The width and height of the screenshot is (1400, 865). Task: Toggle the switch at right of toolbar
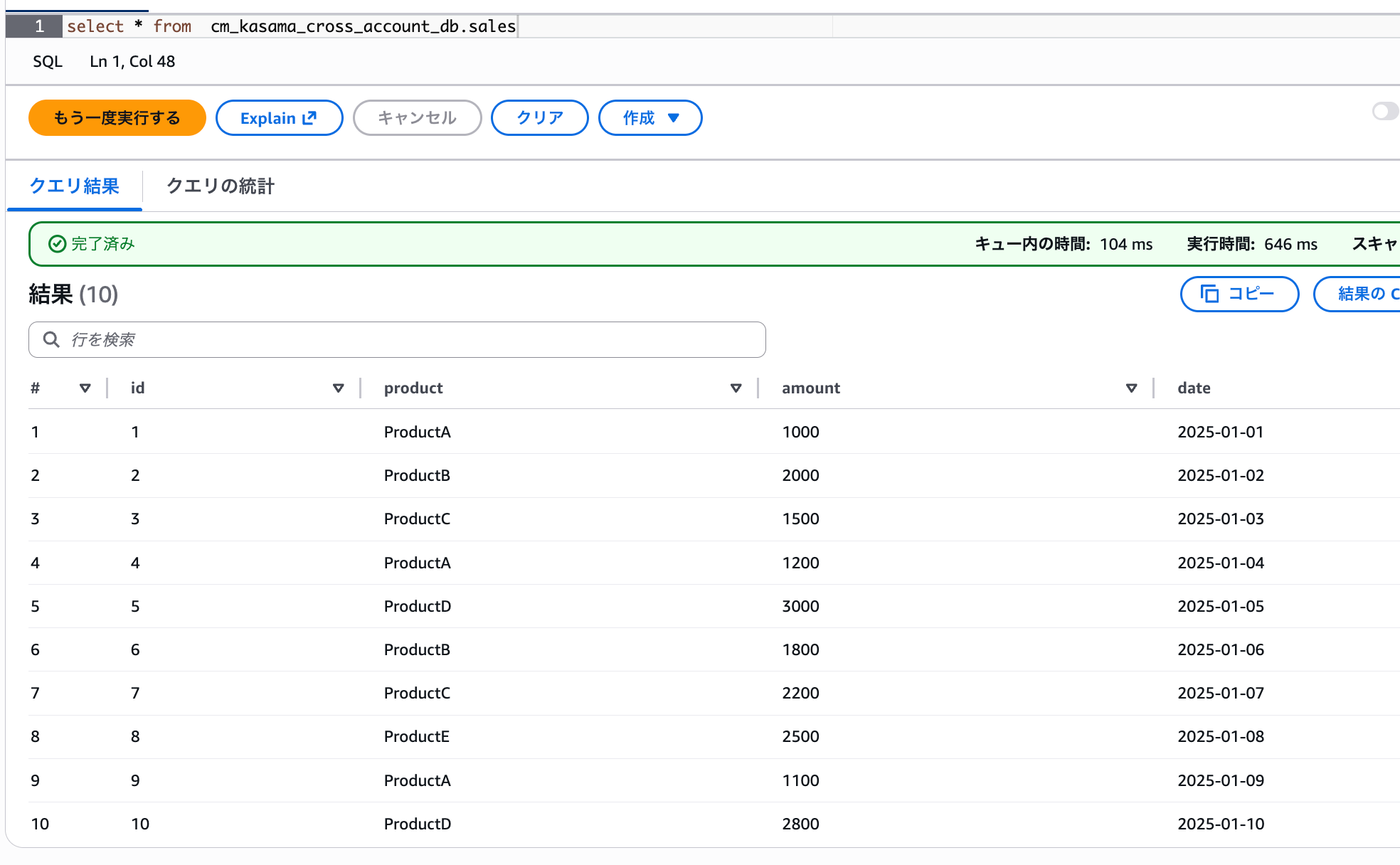pos(1384,112)
